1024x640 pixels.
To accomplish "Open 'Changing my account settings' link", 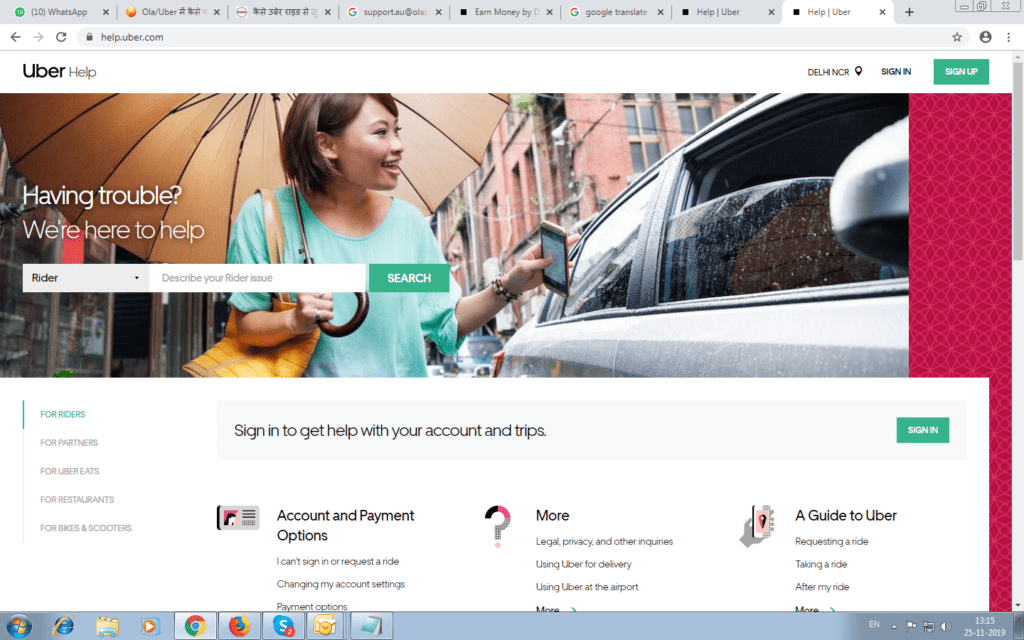I will pyautogui.click(x=340, y=584).
